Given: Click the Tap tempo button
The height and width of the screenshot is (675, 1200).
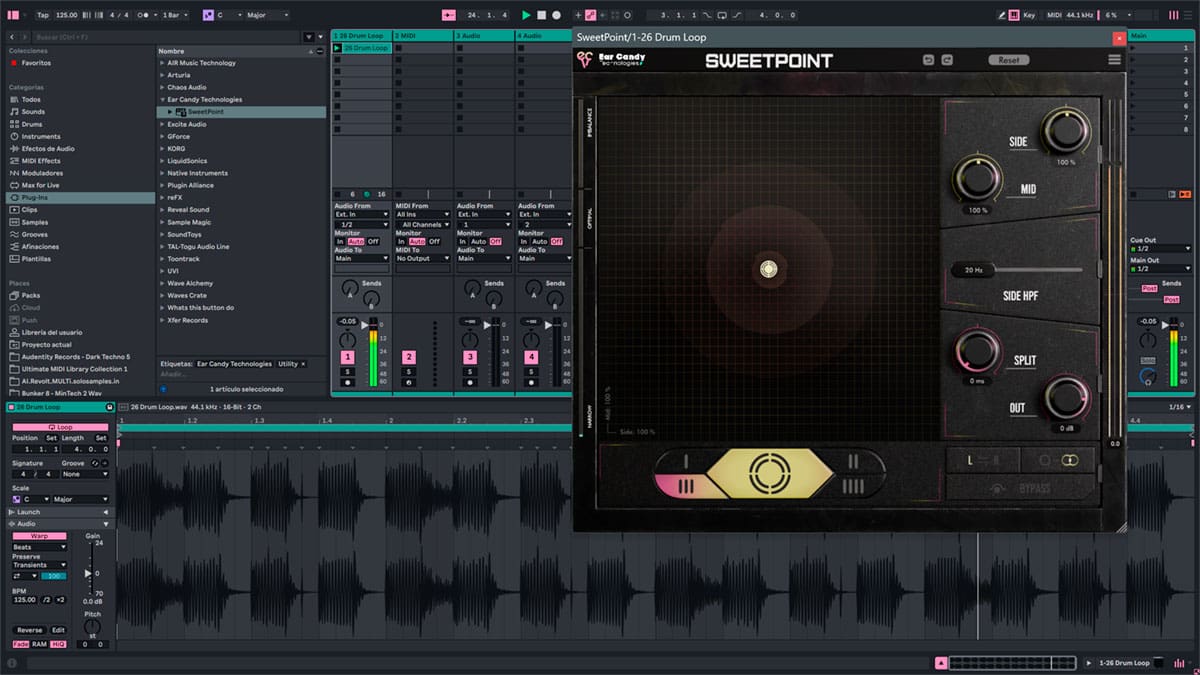Looking at the screenshot, I should pyautogui.click(x=42, y=15).
